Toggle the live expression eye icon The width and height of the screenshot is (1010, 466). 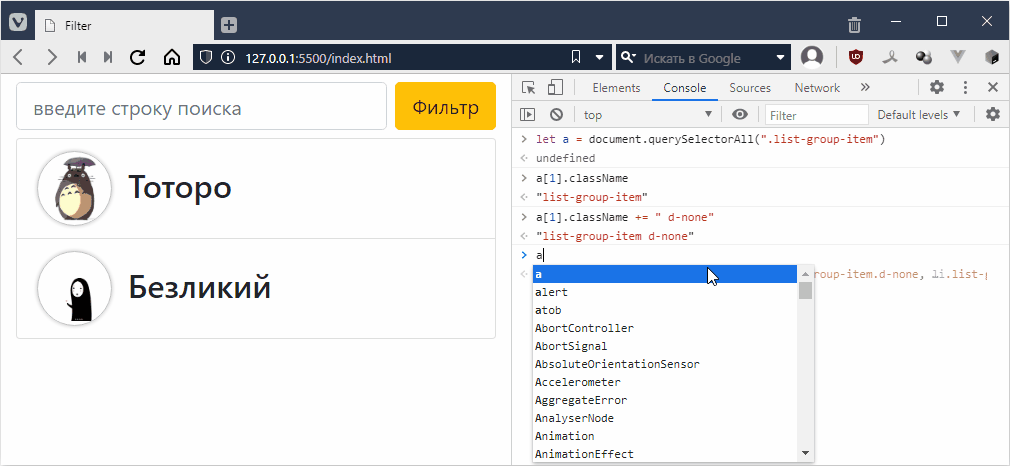pos(739,115)
